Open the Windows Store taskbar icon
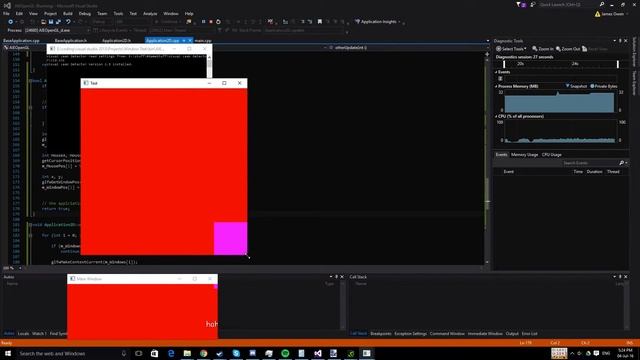 [154, 353]
